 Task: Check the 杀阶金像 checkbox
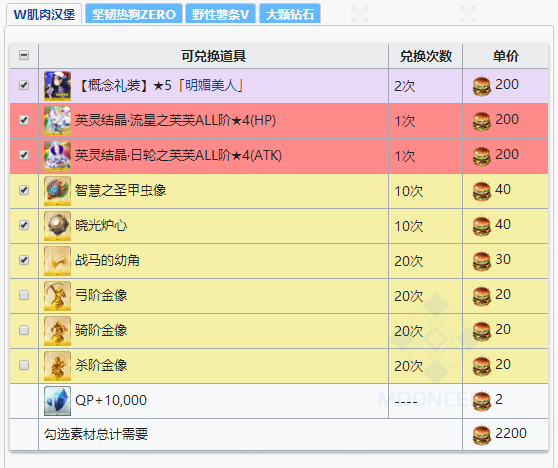[x=24, y=365]
